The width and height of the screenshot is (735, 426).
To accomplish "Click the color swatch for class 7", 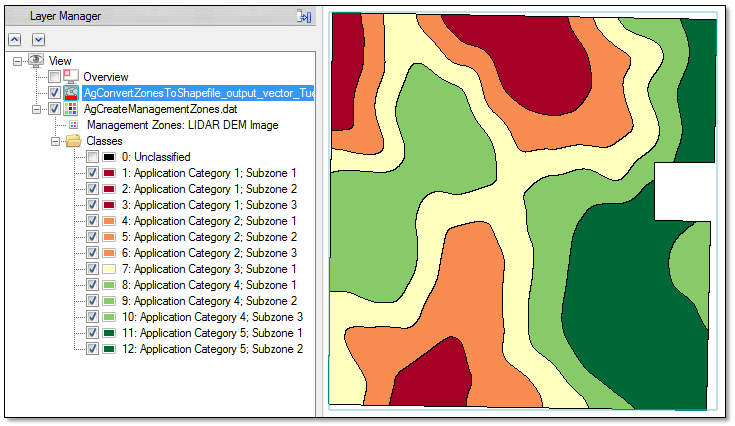I will pyautogui.click(x=109, y=269).
